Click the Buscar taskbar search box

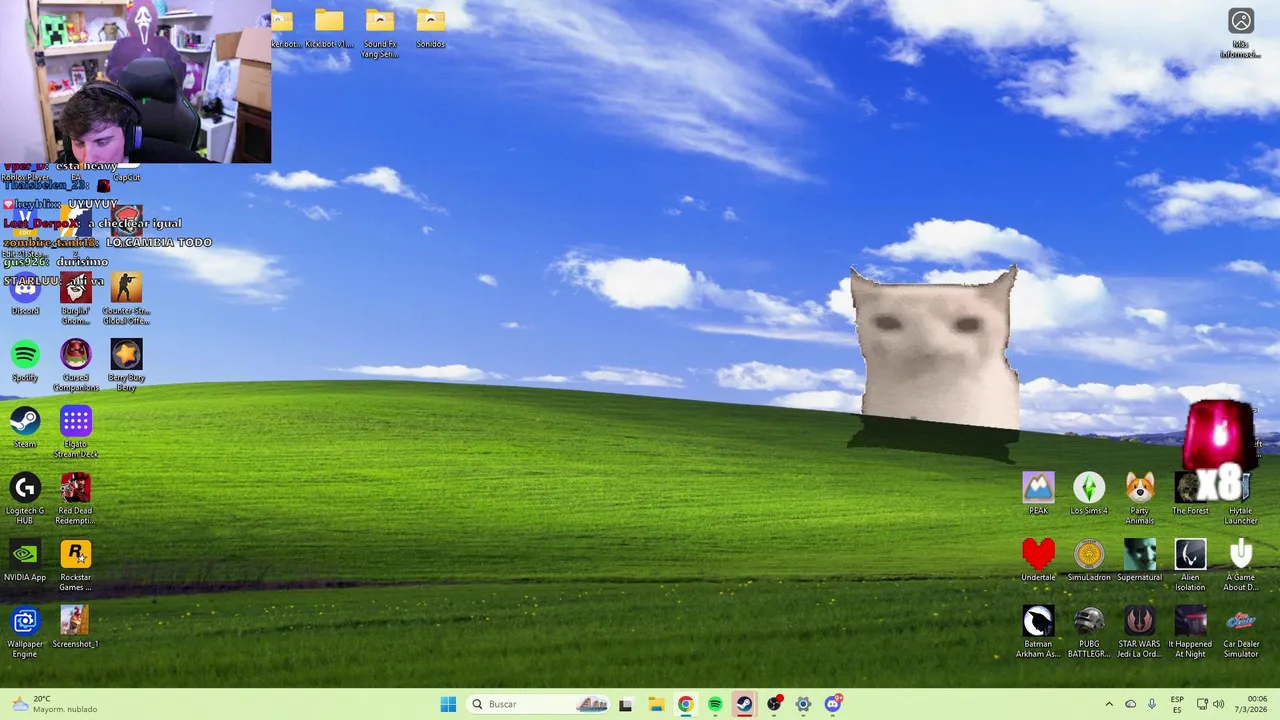click(x=538, y=704)
